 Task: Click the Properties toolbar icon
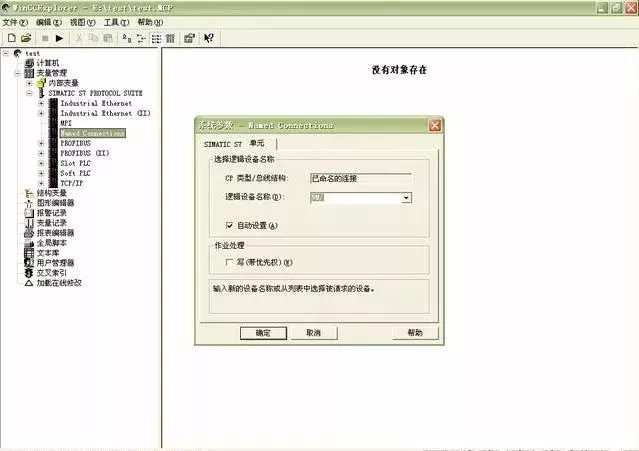188,38
